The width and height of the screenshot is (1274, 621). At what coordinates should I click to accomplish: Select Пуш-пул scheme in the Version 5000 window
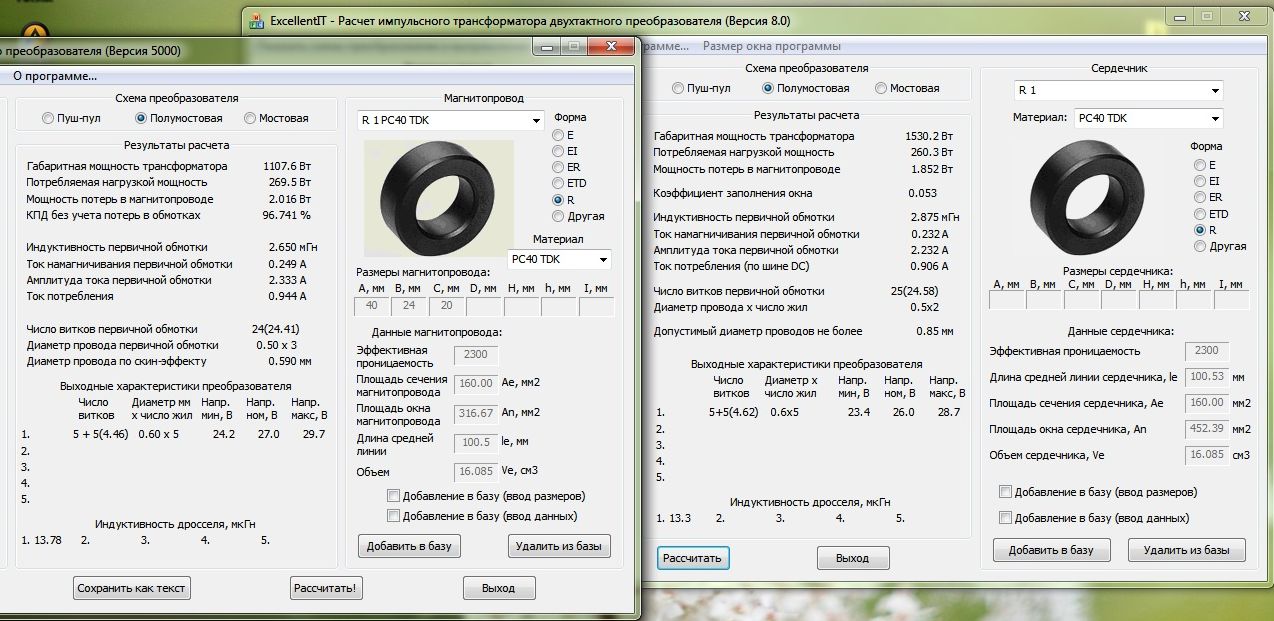tap(48, 118)
